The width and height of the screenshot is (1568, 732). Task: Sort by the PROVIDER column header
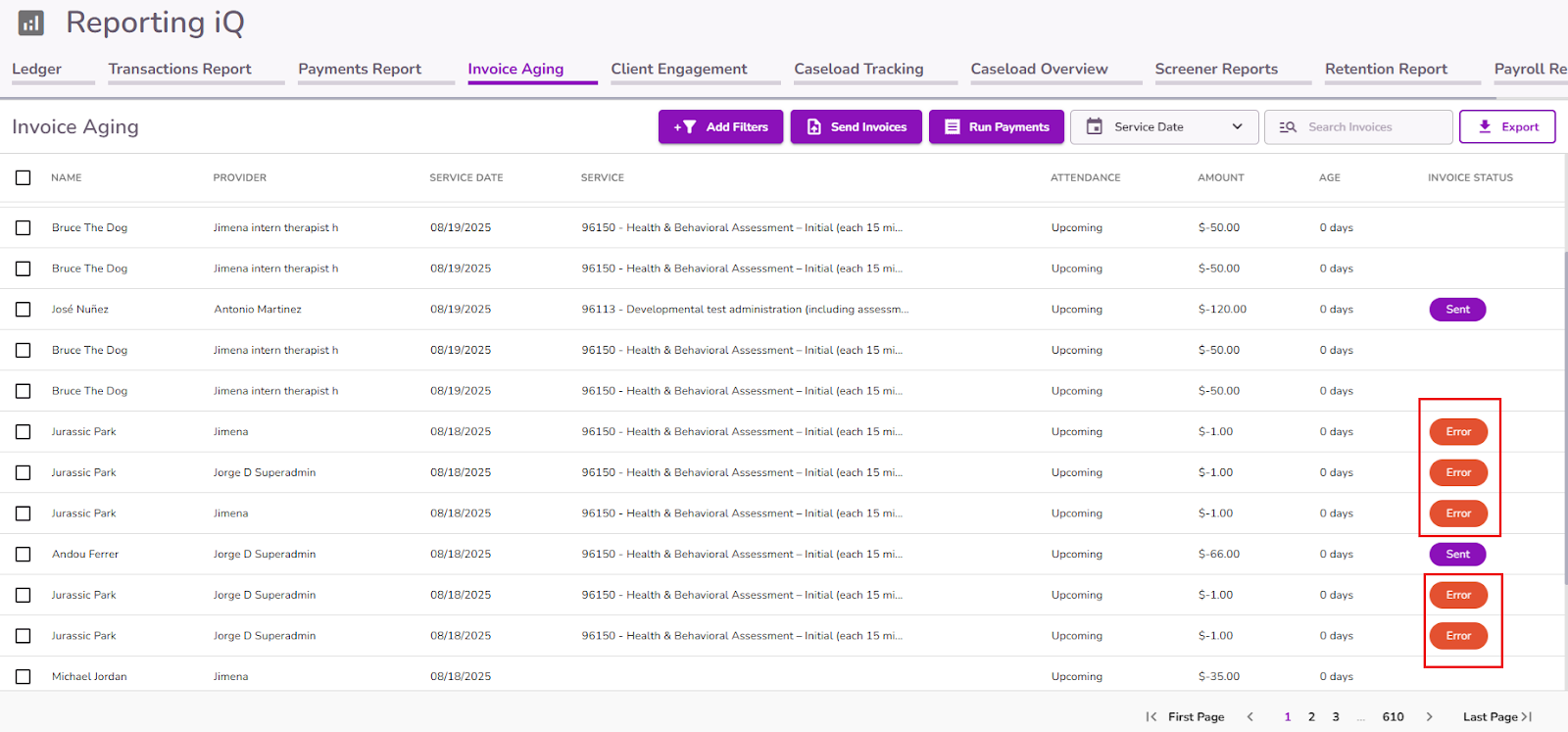coord(240,177)
